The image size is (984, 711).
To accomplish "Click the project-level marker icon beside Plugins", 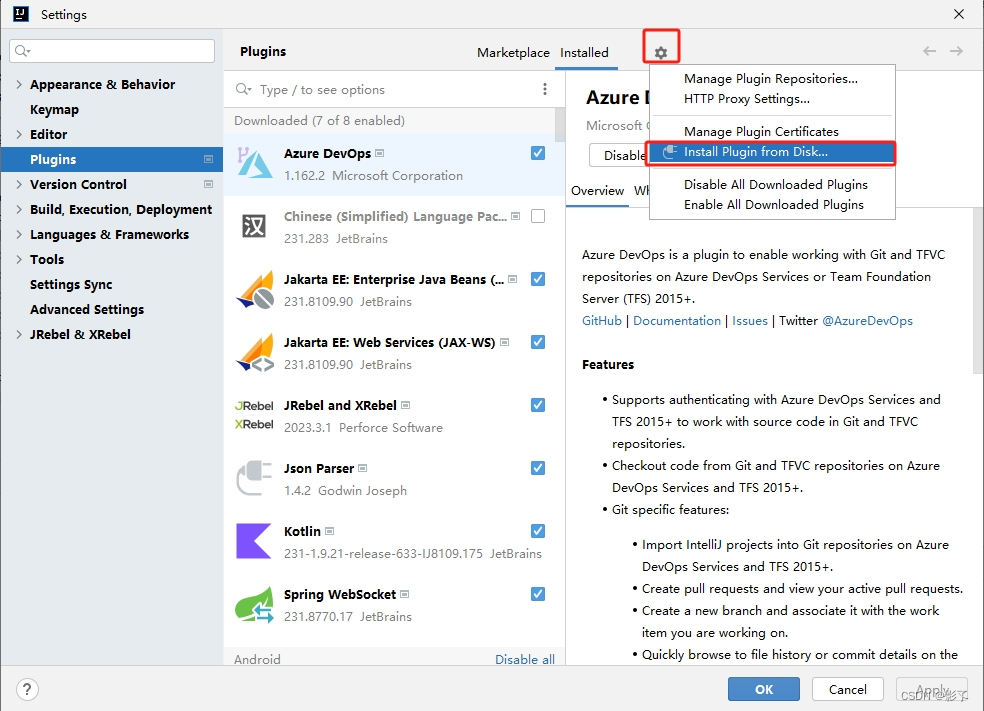I will point(208,159).
